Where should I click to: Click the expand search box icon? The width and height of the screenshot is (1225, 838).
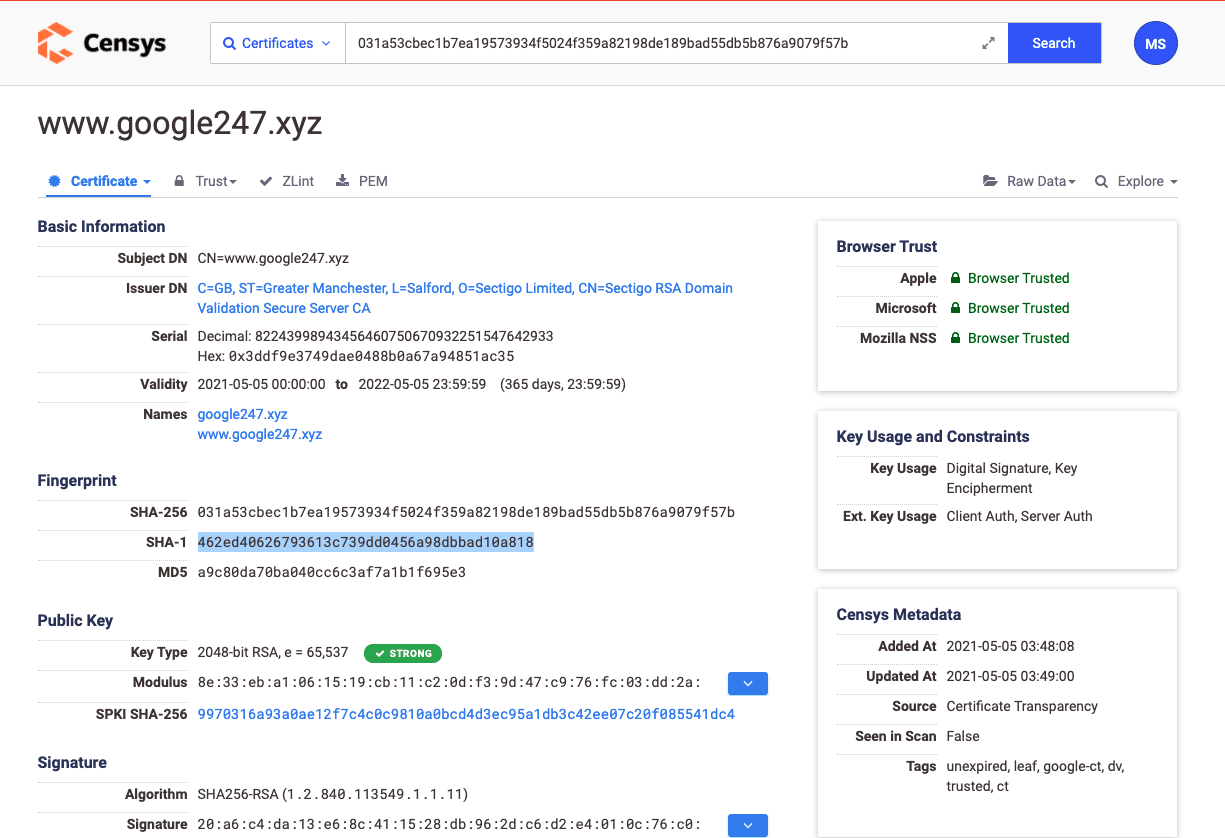(x=988, y=43)
